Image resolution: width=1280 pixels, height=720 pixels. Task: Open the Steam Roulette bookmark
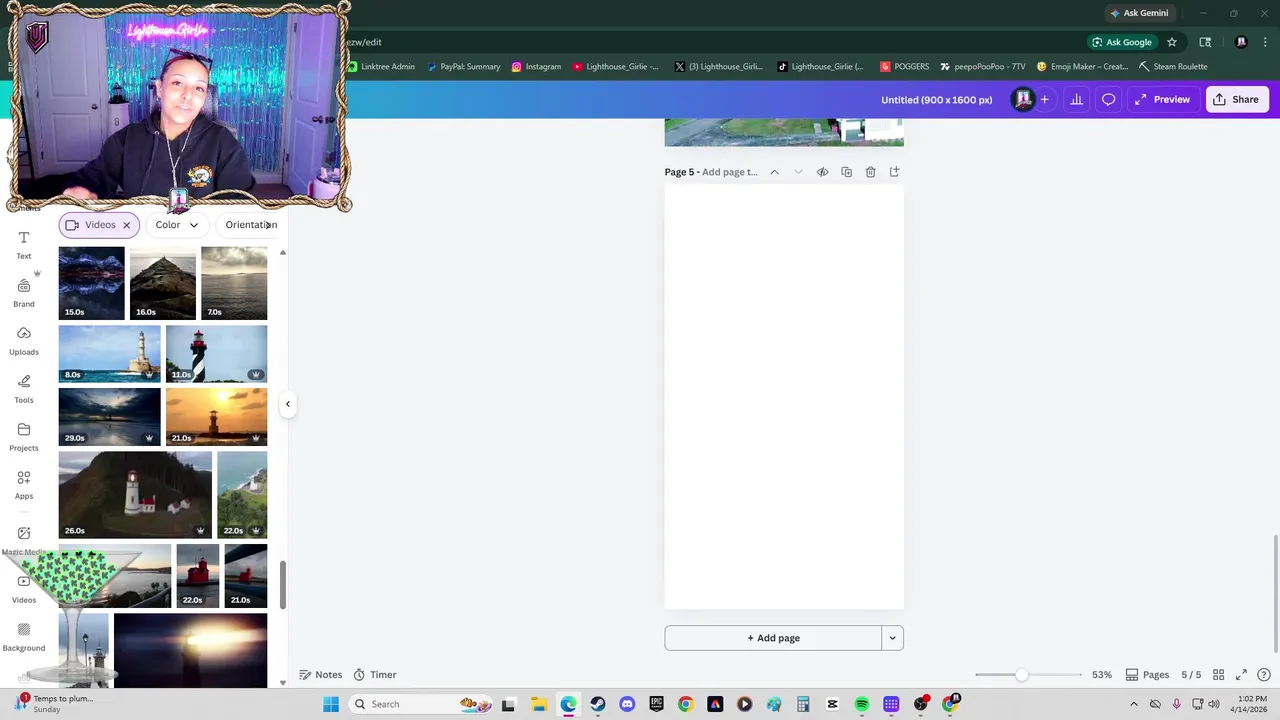coord(1173,67)
